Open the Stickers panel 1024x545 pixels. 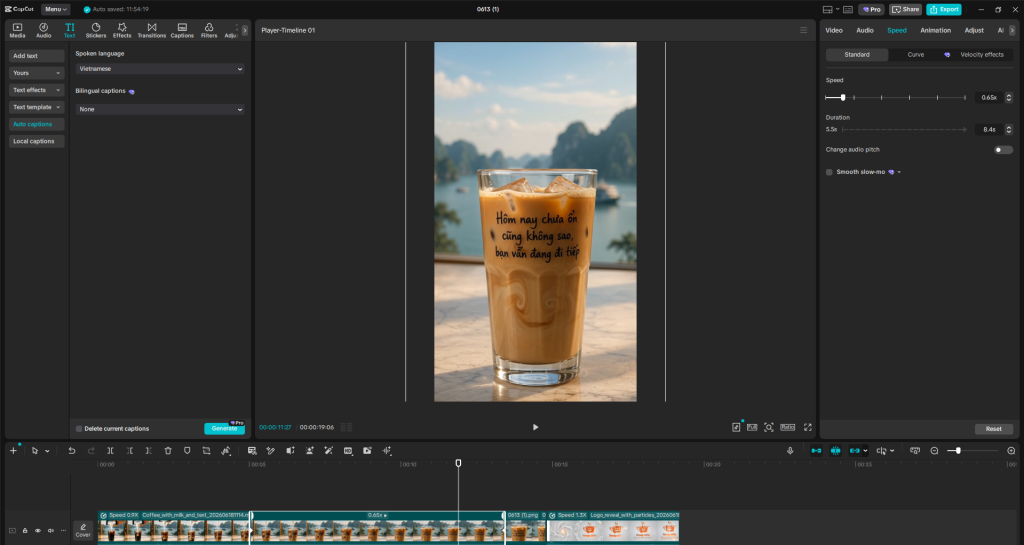tap(95, 30)
